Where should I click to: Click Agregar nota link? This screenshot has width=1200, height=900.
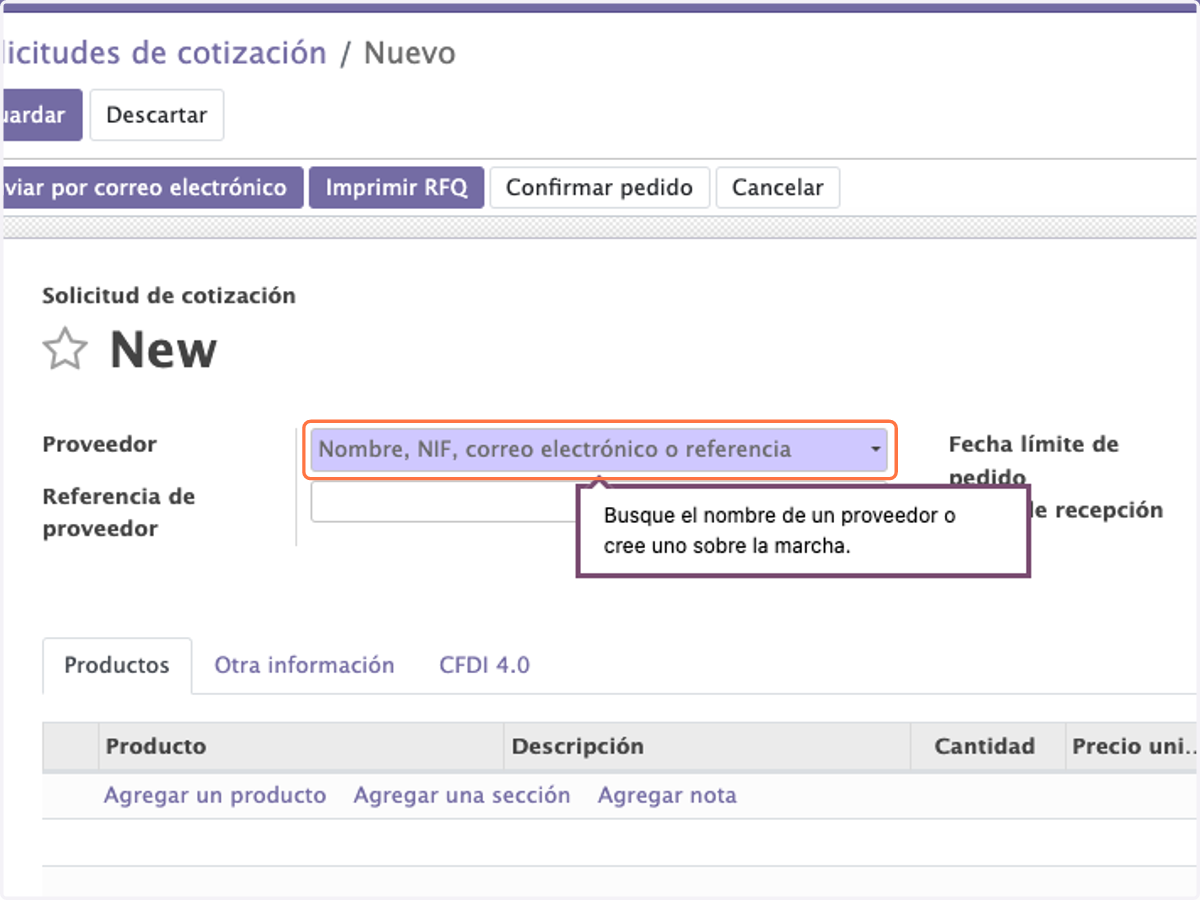click(x=667, y=796)
